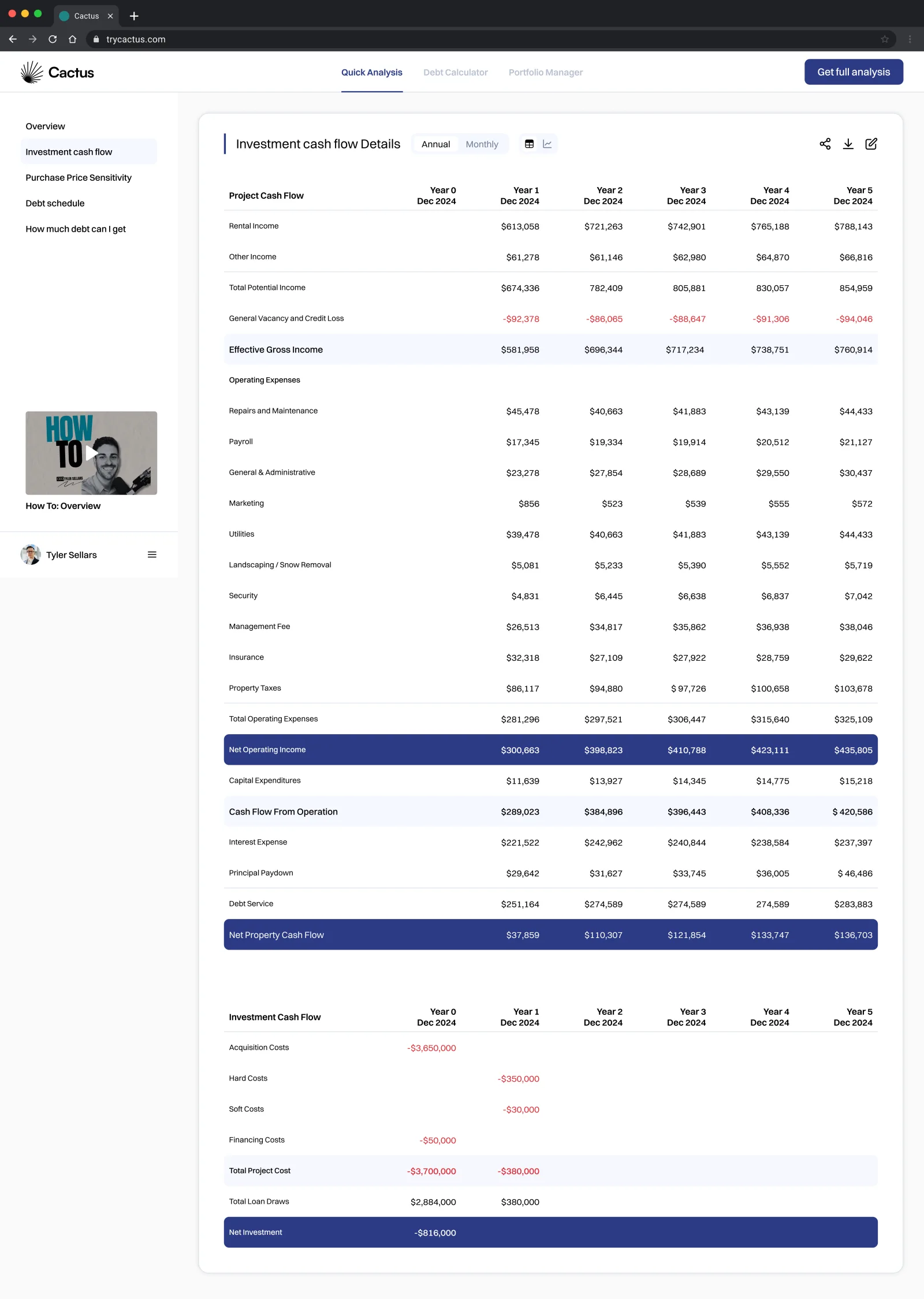Click the browser home icon
Screen dimensions: 924x1299
[72, 39]
